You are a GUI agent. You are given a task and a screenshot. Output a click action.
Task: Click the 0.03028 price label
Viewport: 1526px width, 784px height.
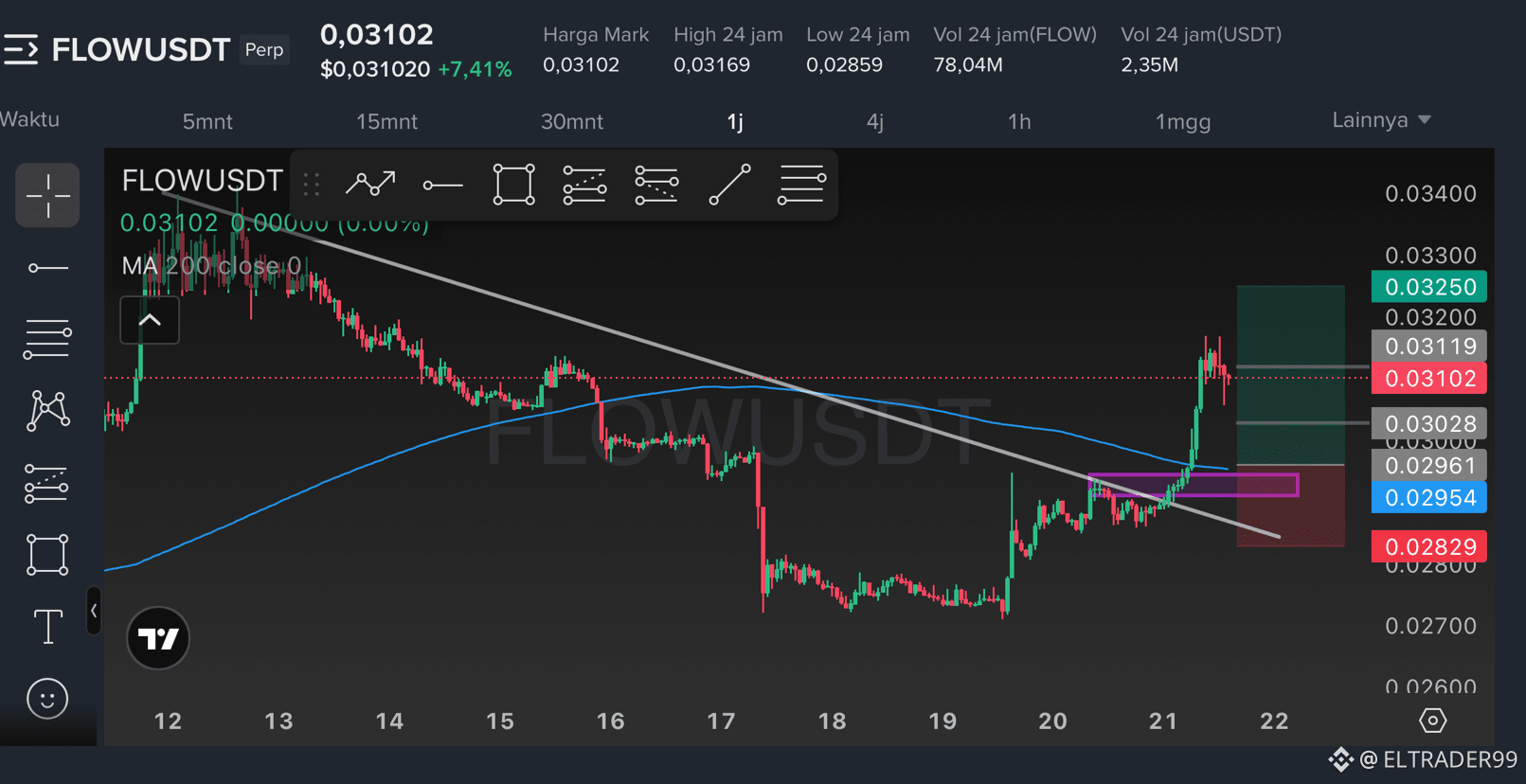1429,423
